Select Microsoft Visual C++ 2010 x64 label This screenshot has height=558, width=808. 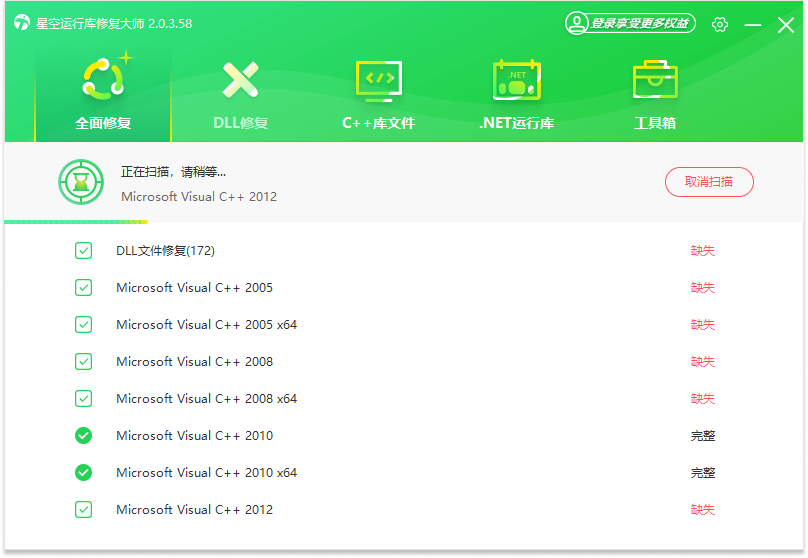(207, 472)
